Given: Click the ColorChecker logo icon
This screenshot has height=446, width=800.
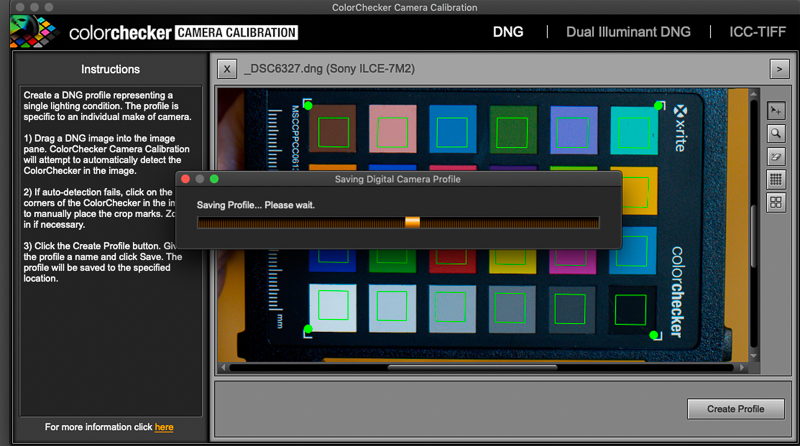Looking at the screenshot, I should [32, 32].
